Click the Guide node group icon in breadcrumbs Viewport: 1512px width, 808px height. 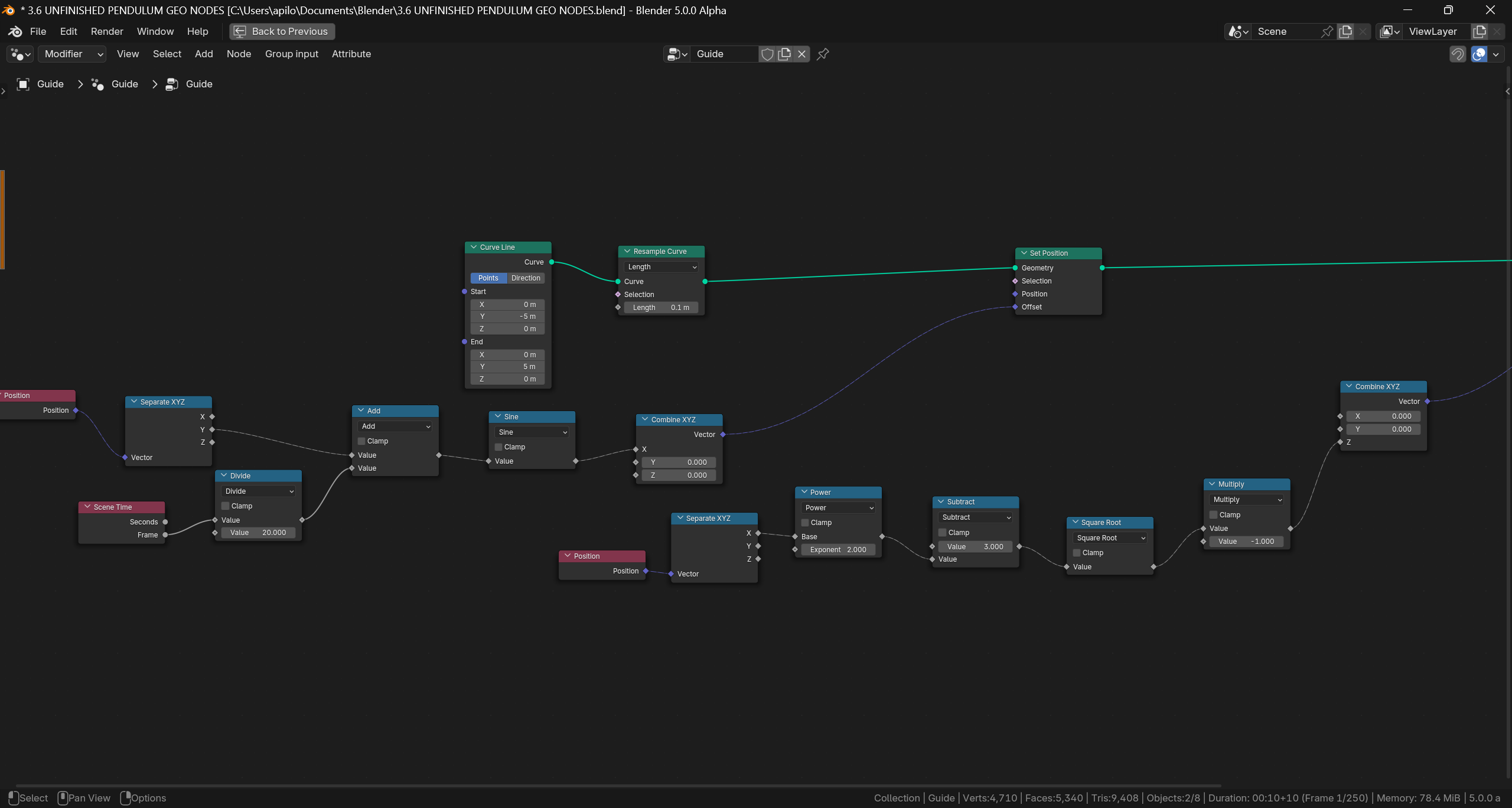(172, 84)
